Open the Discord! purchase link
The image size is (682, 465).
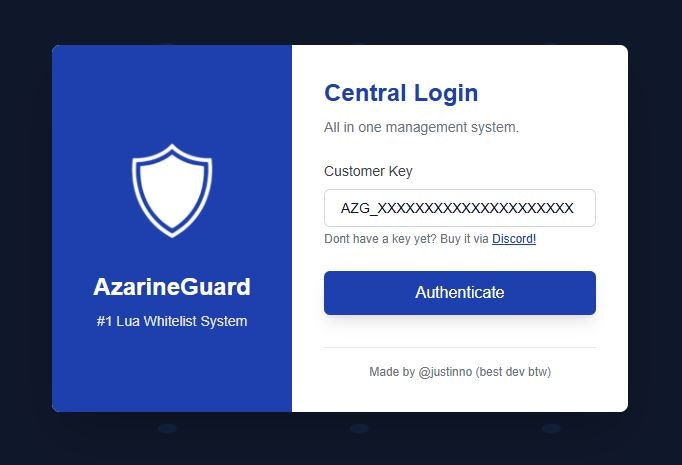click(514, 239)
